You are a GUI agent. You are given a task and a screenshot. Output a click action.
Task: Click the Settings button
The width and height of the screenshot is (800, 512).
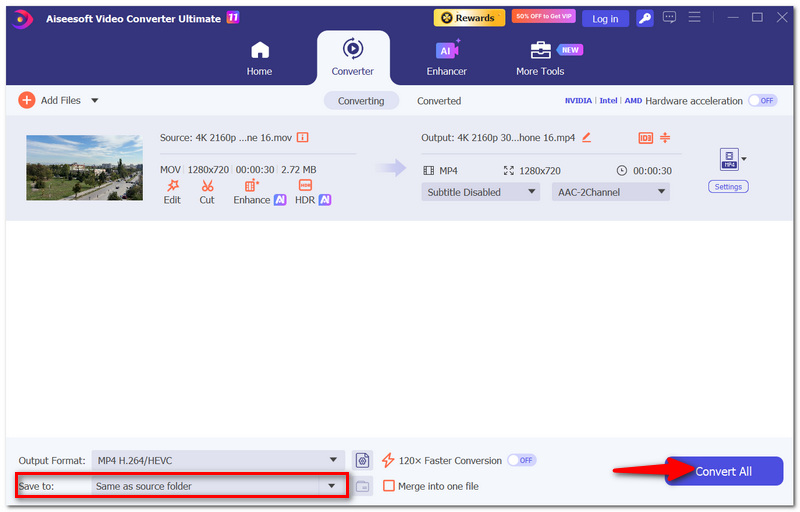click(x=728, y=187)
